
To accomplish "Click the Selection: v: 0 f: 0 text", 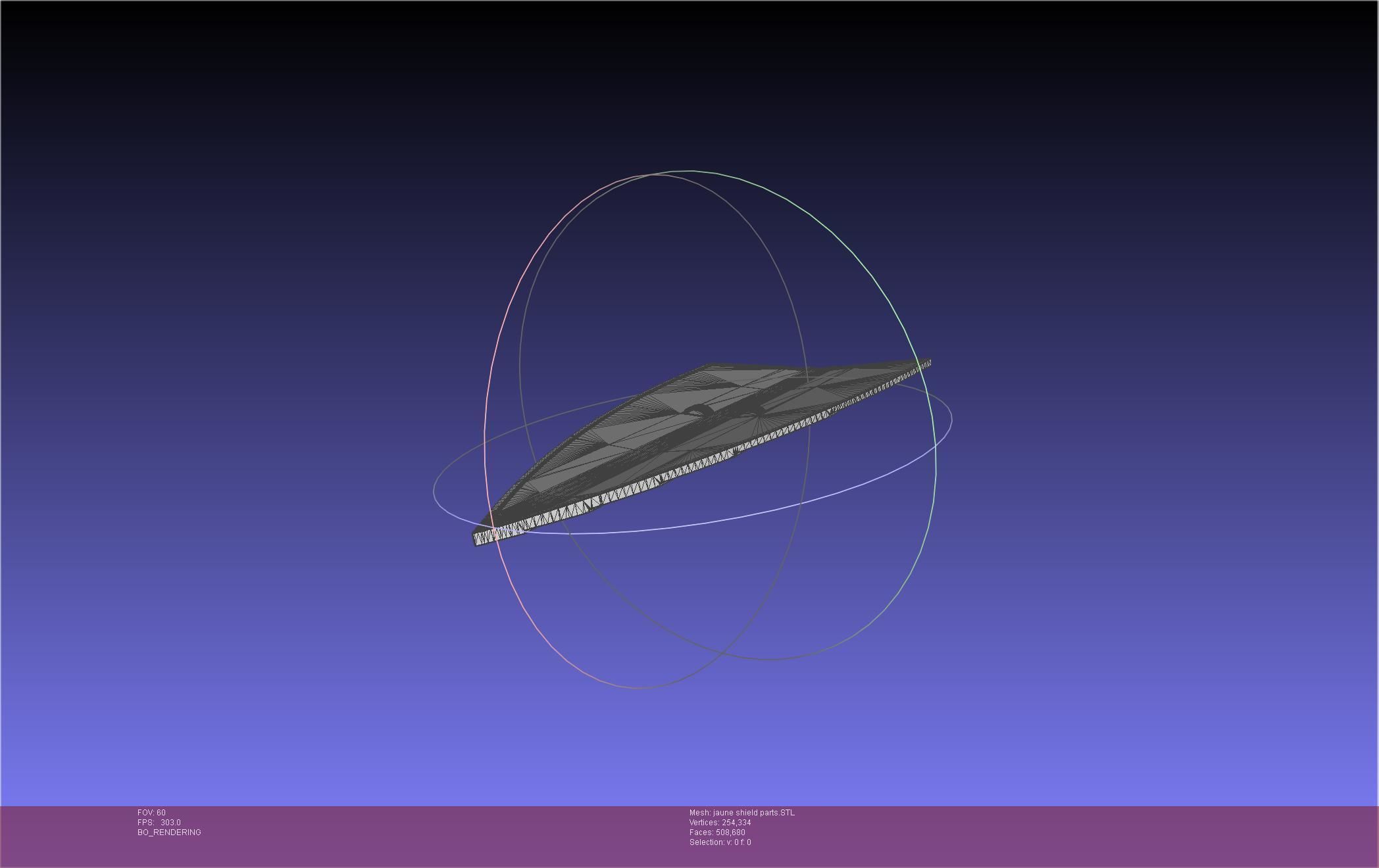I will click(720, 842).
